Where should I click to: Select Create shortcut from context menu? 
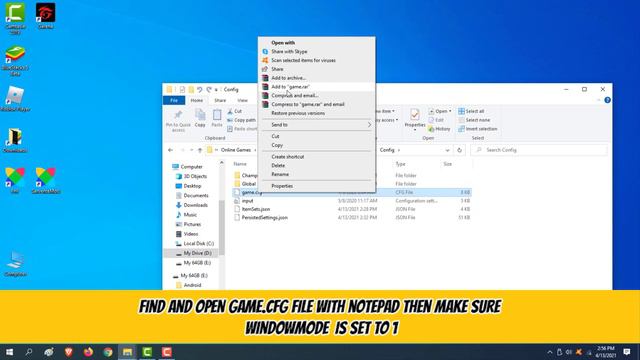click(x=317, y=157)
